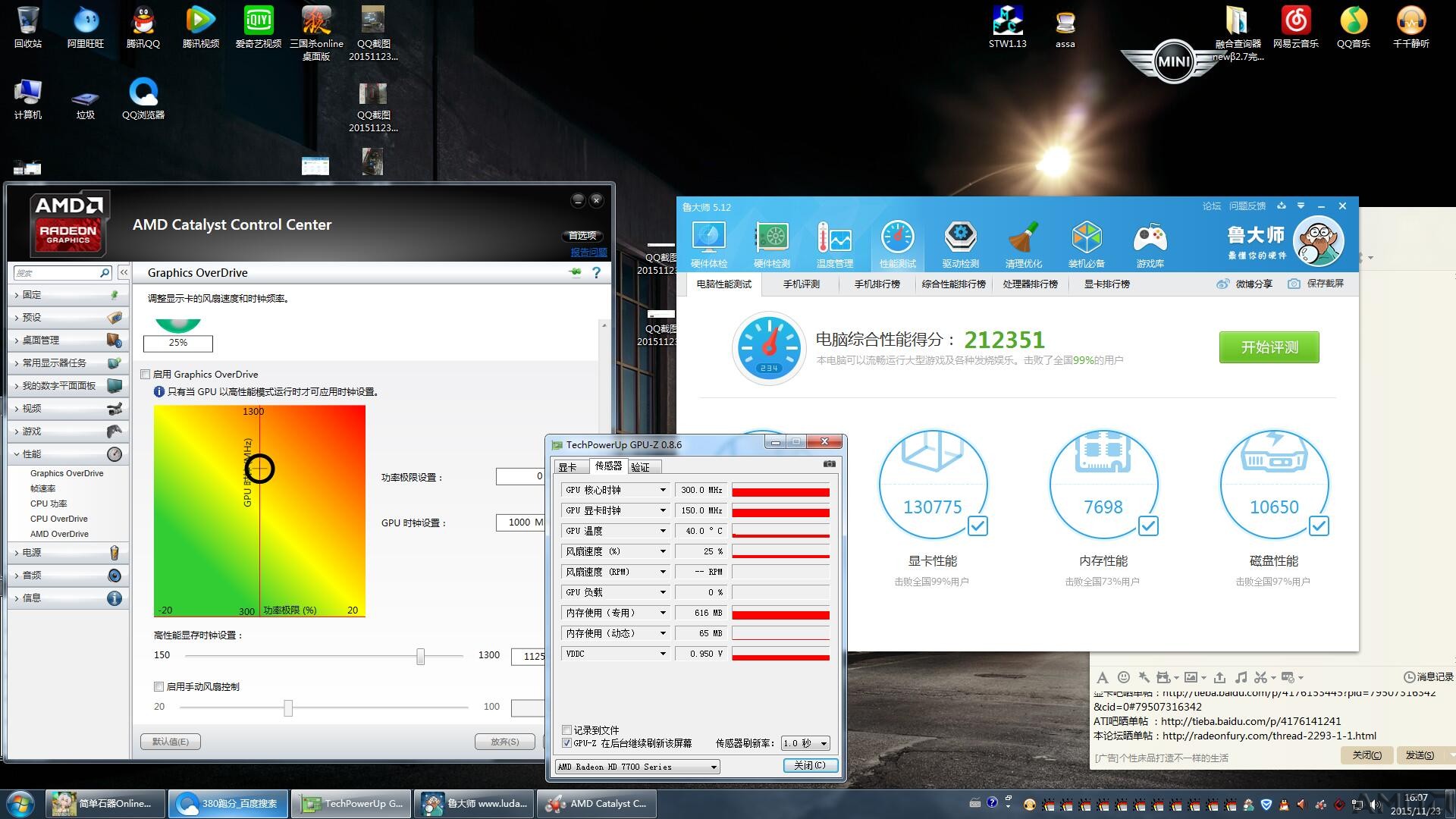Check 记录到文件 in GPU-Z

[566, 730]
